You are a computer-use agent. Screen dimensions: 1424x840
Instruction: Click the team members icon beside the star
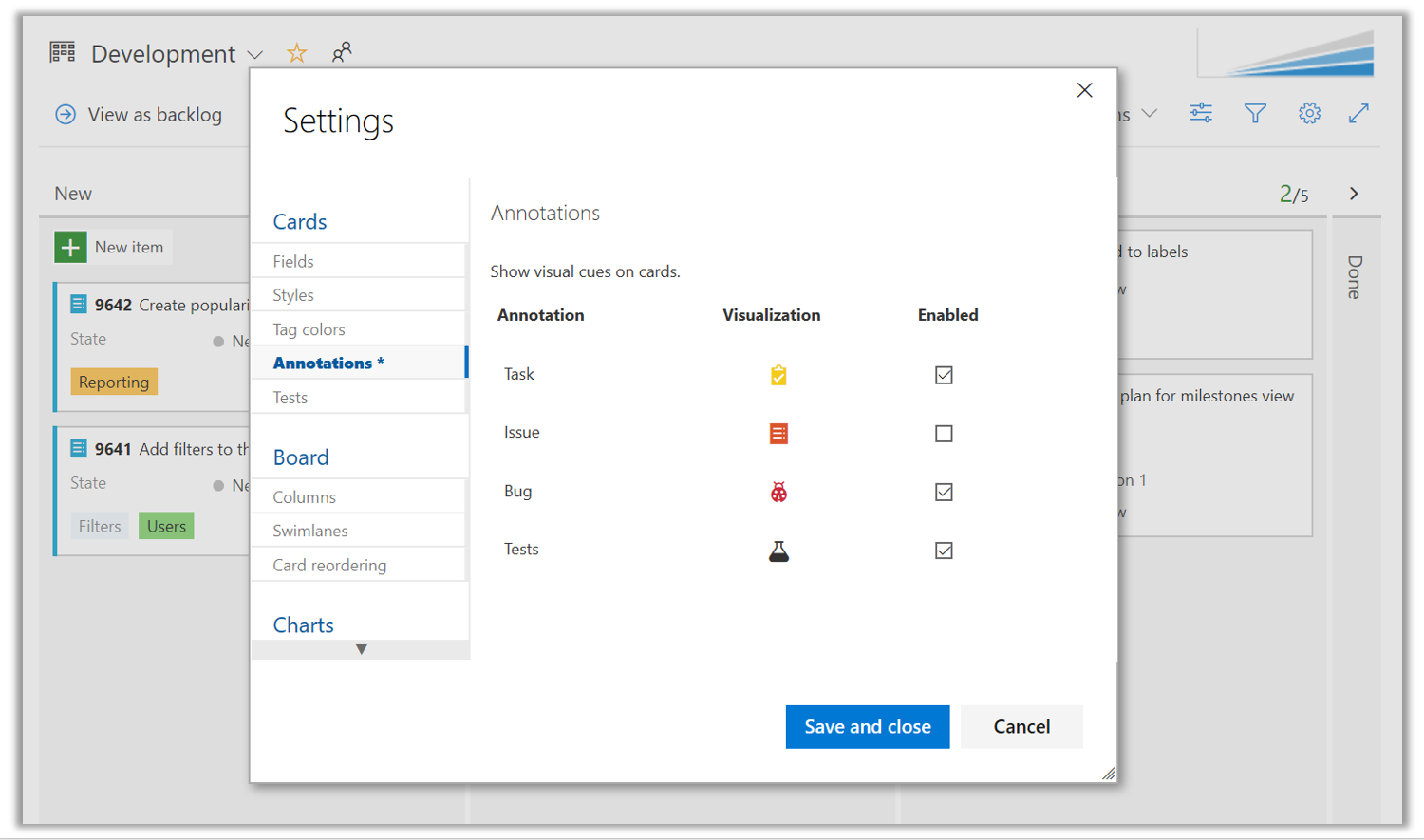pyautogui.click(x=342, y=53)
